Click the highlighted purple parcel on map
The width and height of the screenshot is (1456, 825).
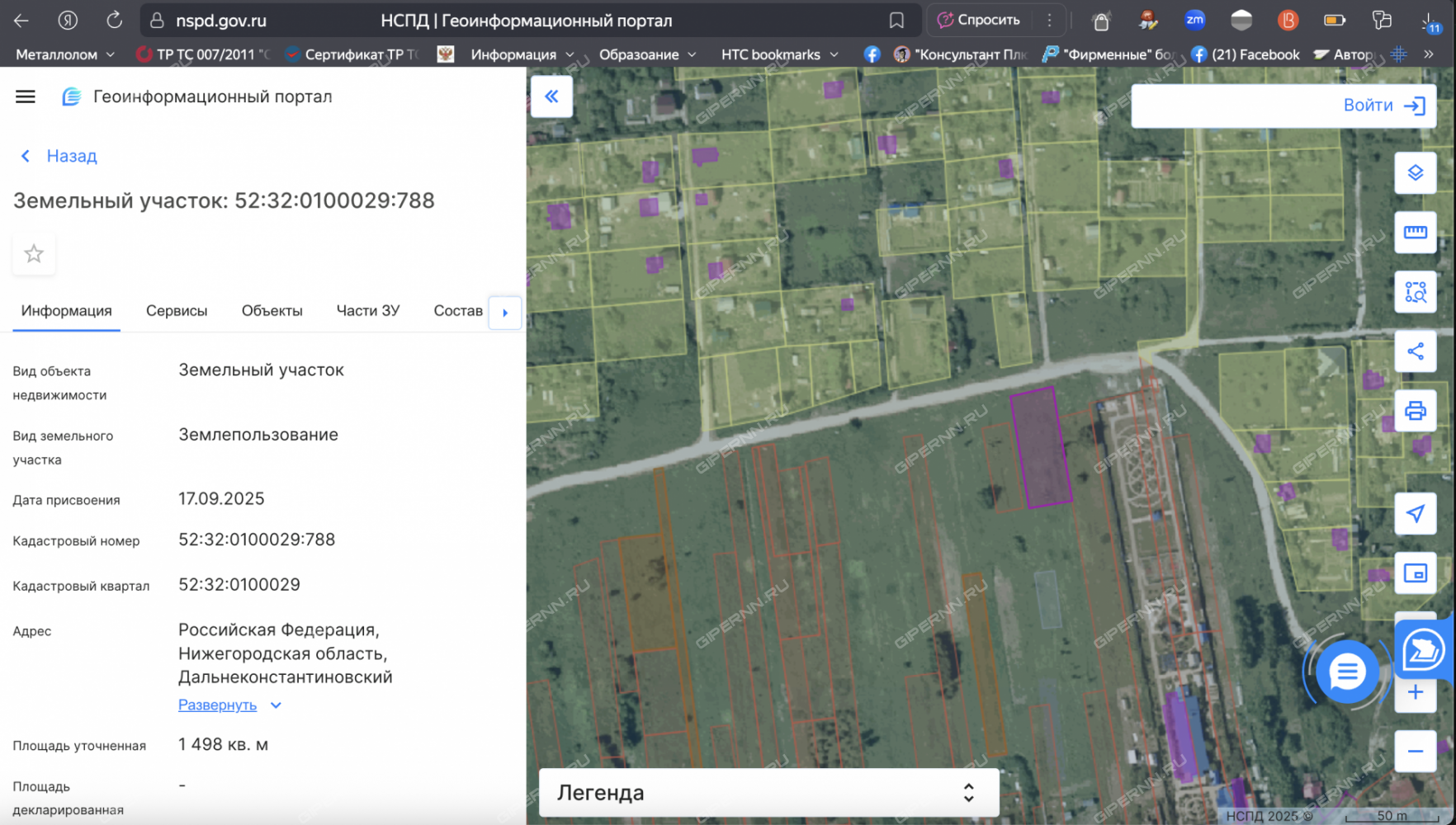click(1040, 447)
